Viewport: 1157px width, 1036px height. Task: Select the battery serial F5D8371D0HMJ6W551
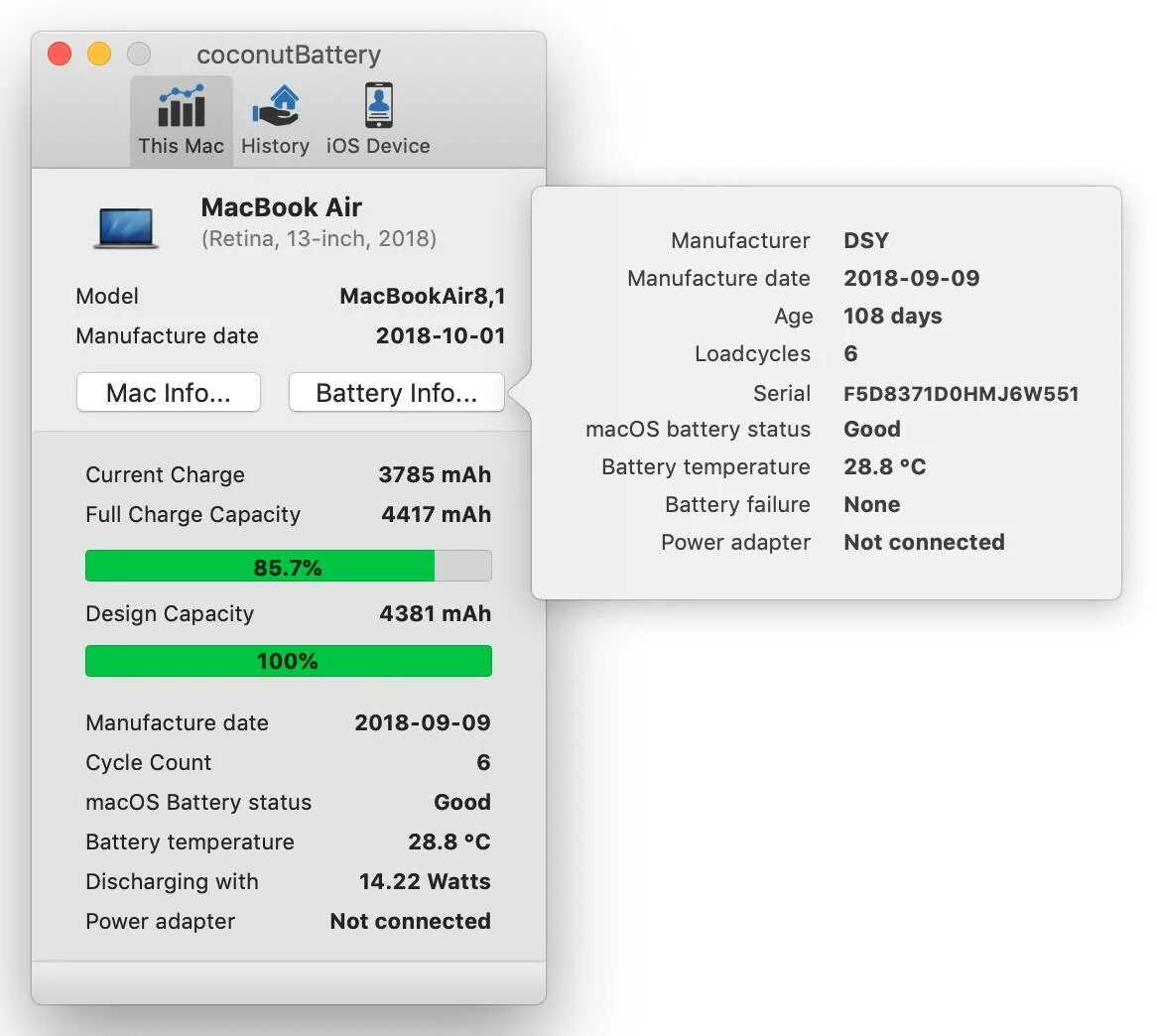tap(962, 393)
